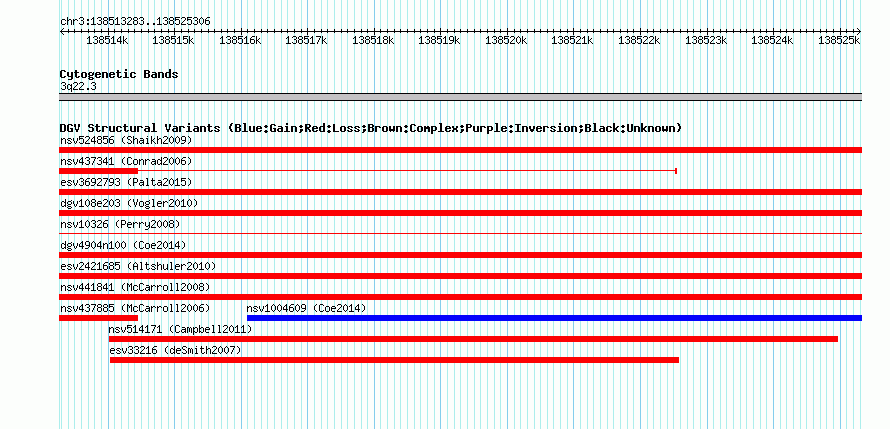This screenshot has width=890, height=429.
Task: Click the nsv437885 (McCarroll2006) label
Action: [135, 308]
